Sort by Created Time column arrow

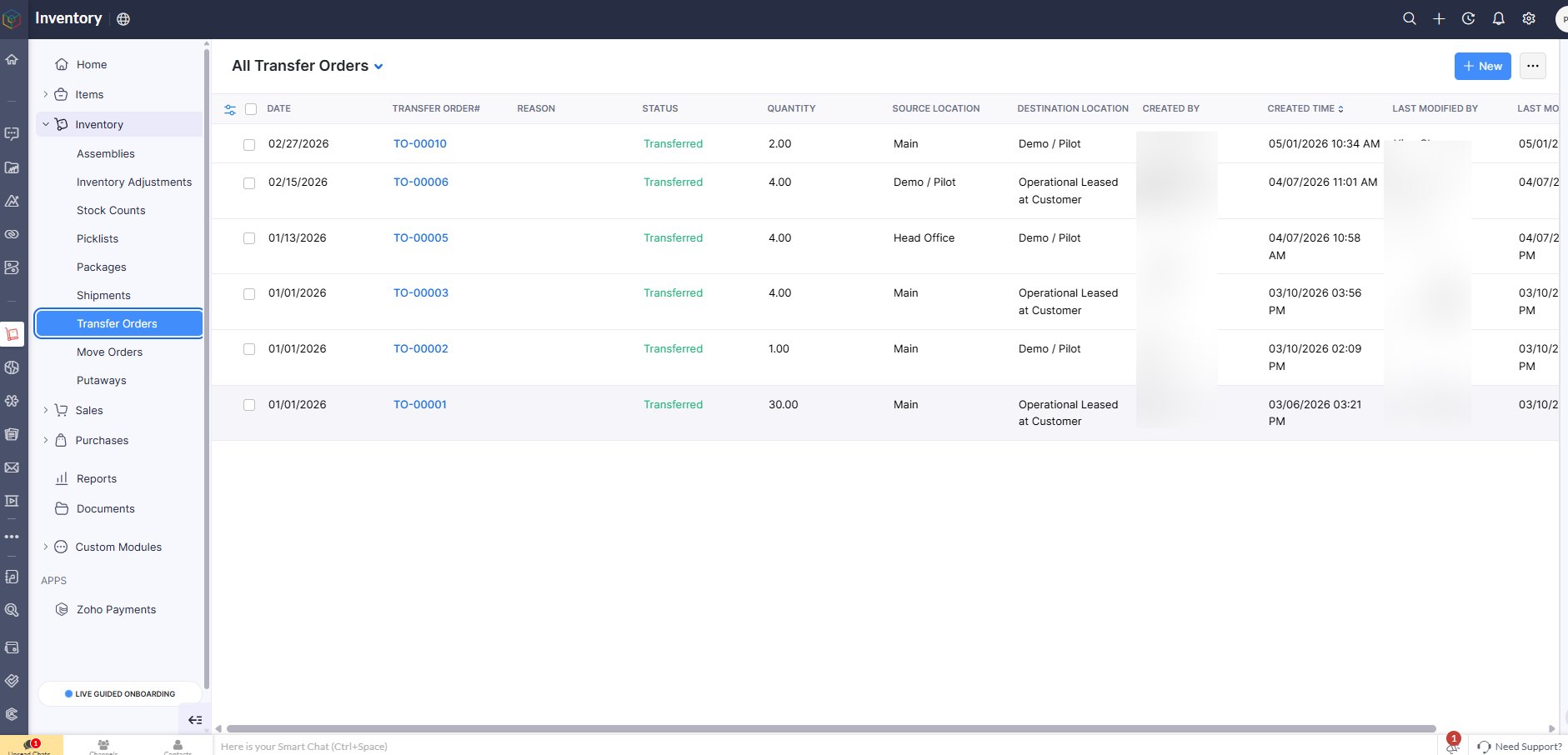1340,109
